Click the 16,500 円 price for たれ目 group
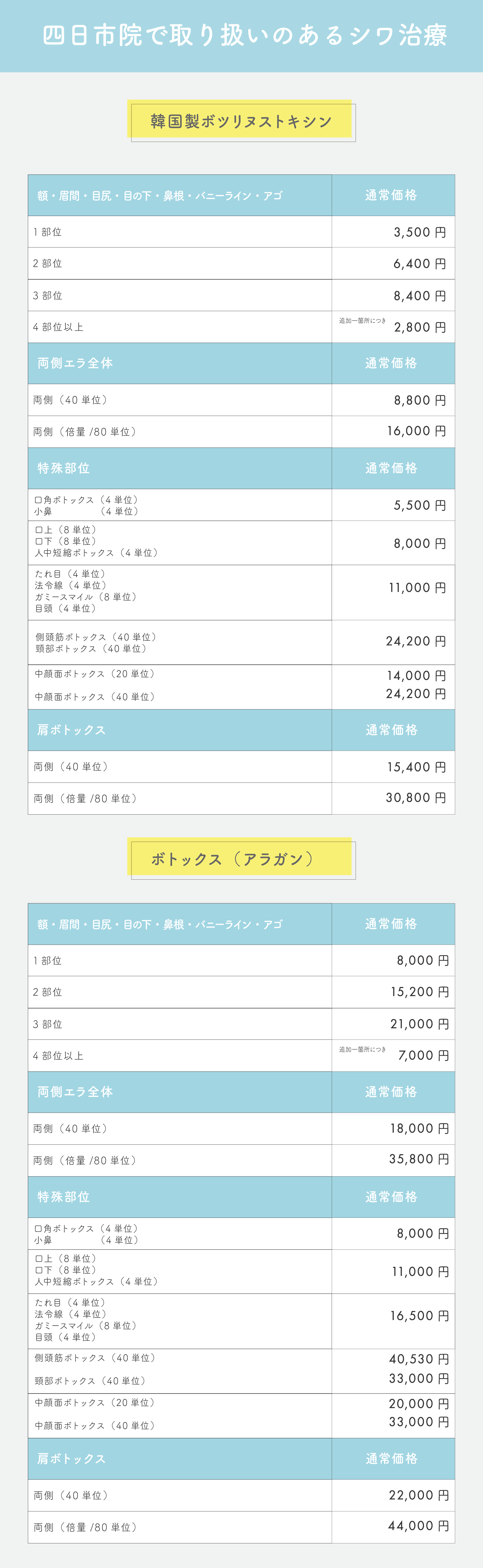 pos(420,1315)
